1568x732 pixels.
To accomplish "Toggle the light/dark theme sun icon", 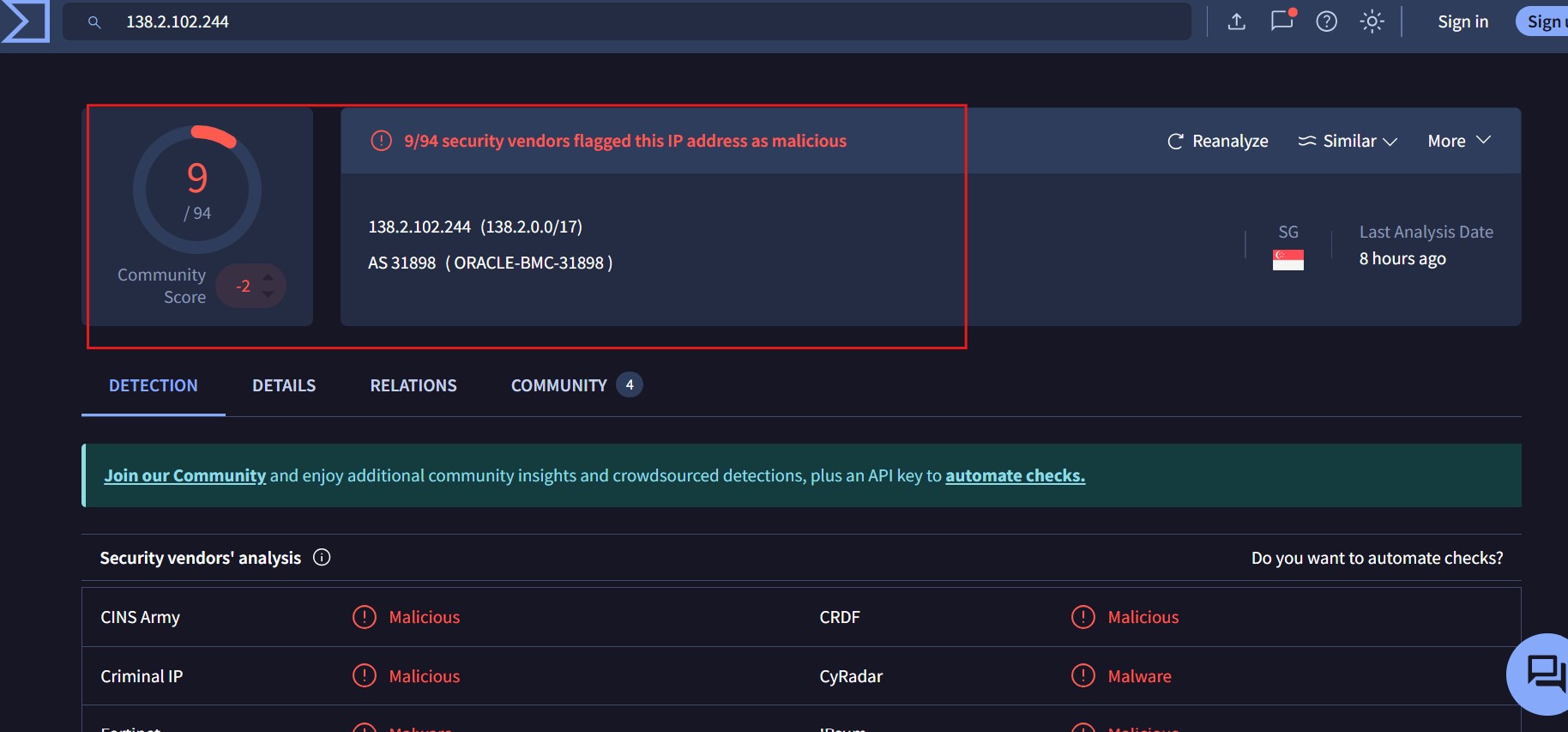I will pyautogui.click(x=1372, y=21).
